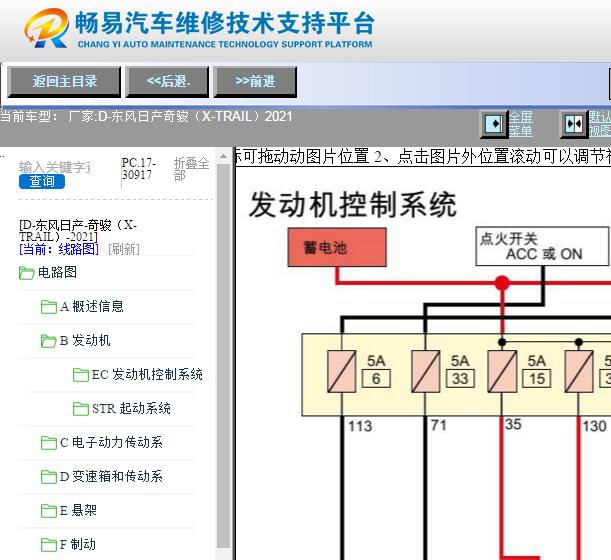Click the 5A fuse number 15 symbol
Screen dimensions: 611x560
tap(502, 371)
